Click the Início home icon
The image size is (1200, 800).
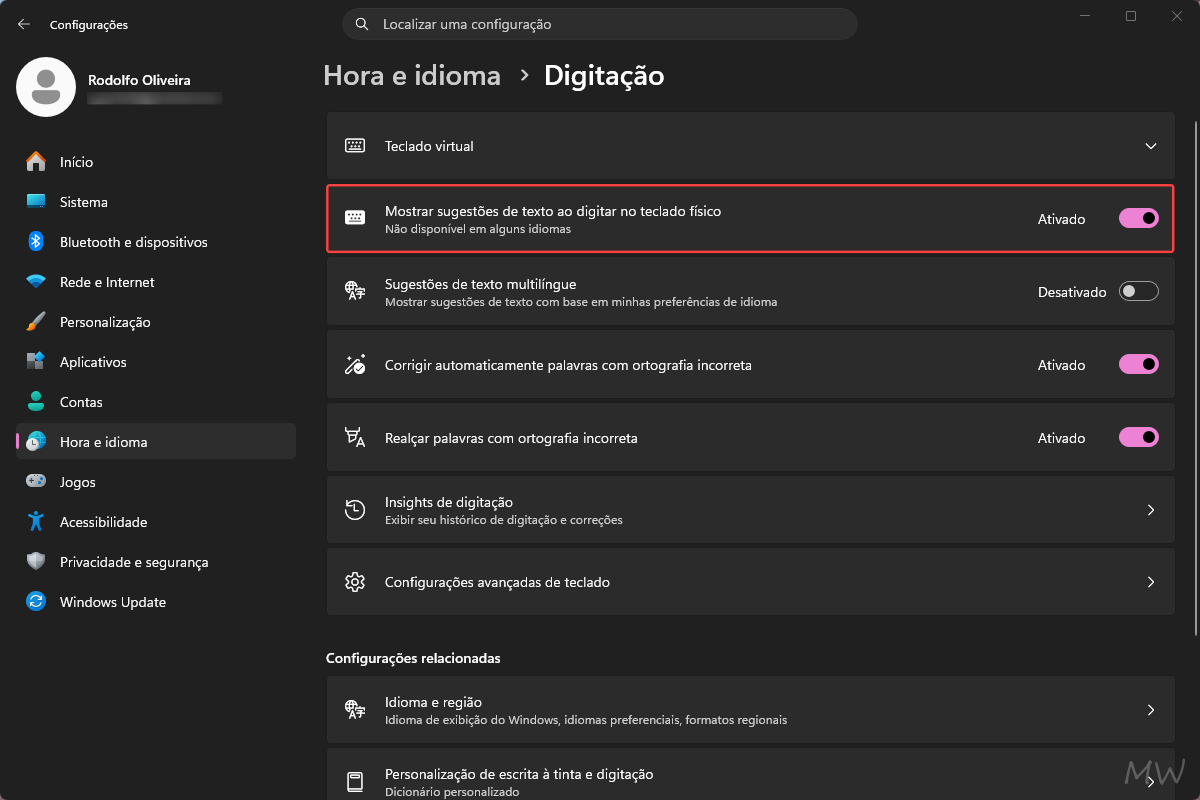pyautogui.click(x=36, y=162)
